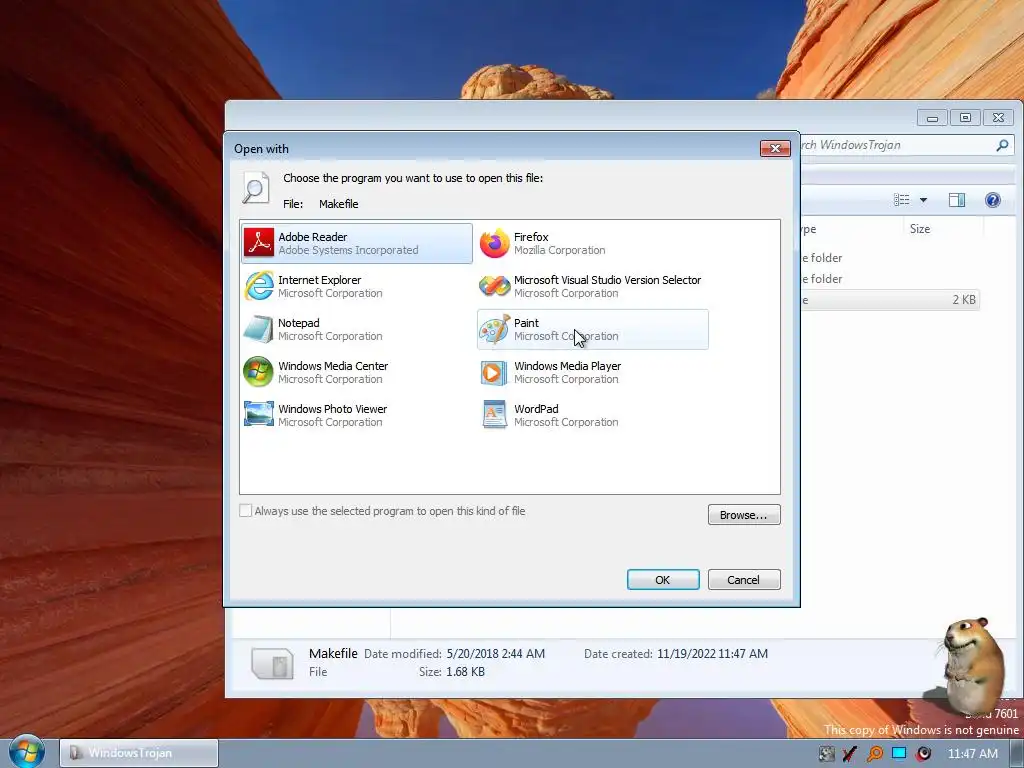The width and height of the screenshot is (1024, 768).
Task: Click the blue monitor tray icon
Action: [x=899, y=753]
